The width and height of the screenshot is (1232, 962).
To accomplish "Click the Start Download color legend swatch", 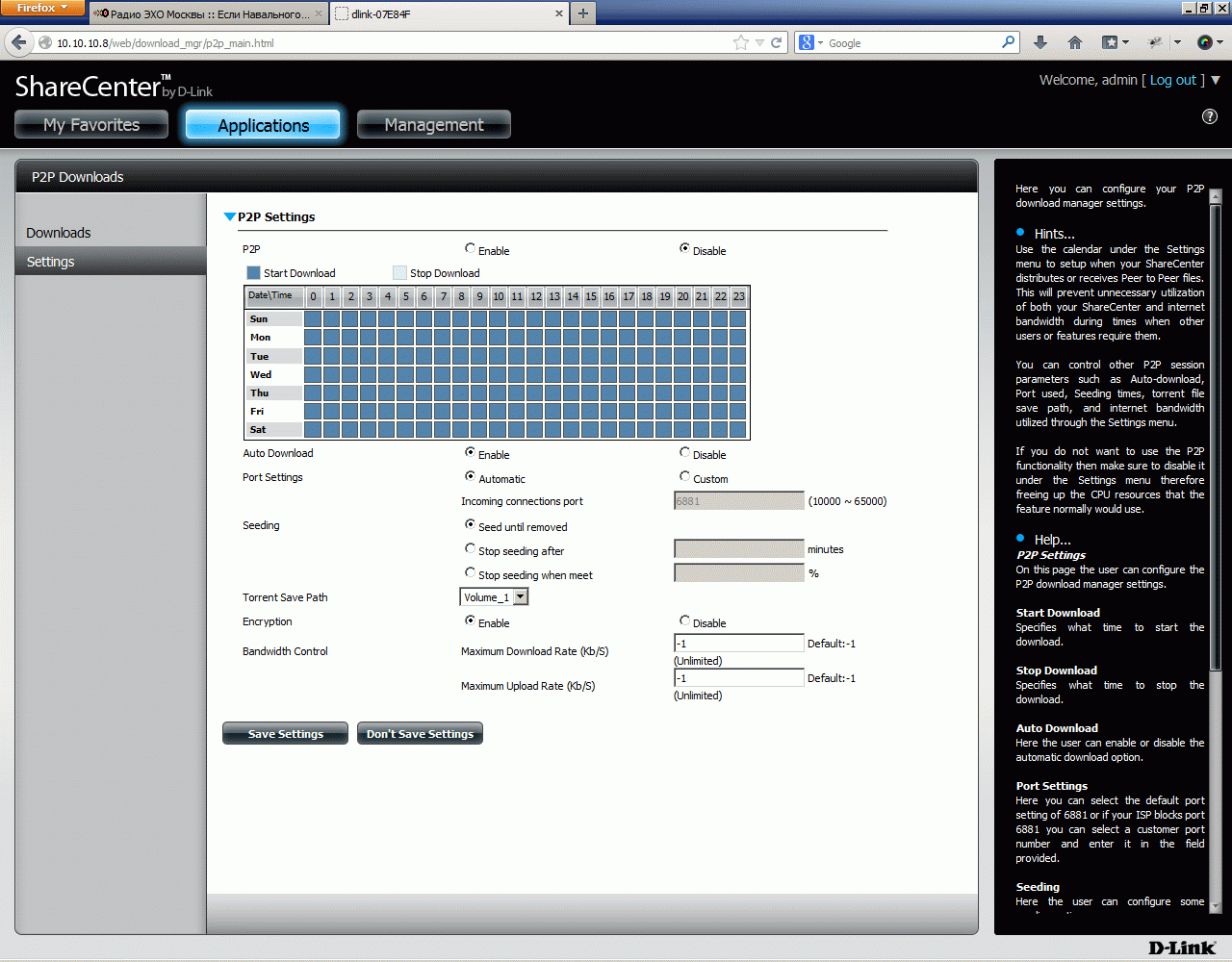I will tap(253, 273).
